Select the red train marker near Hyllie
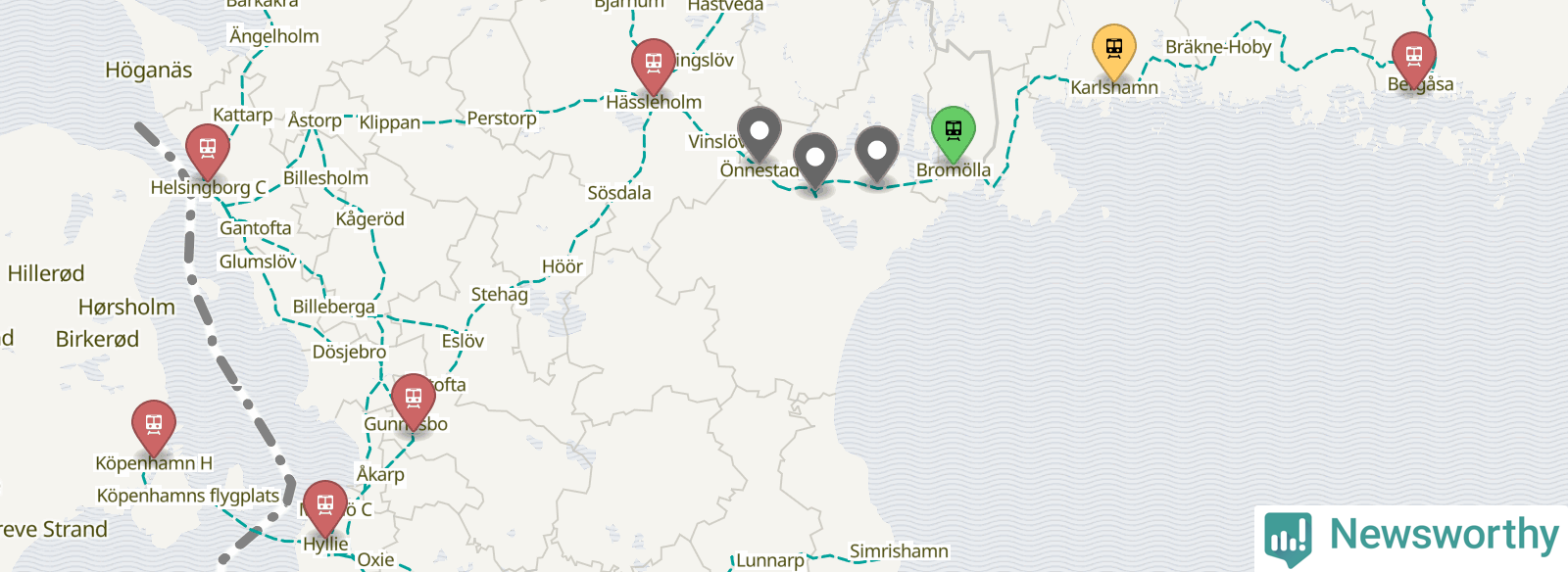This screenshot has width=1568, height=572. (x=325, y=508)
